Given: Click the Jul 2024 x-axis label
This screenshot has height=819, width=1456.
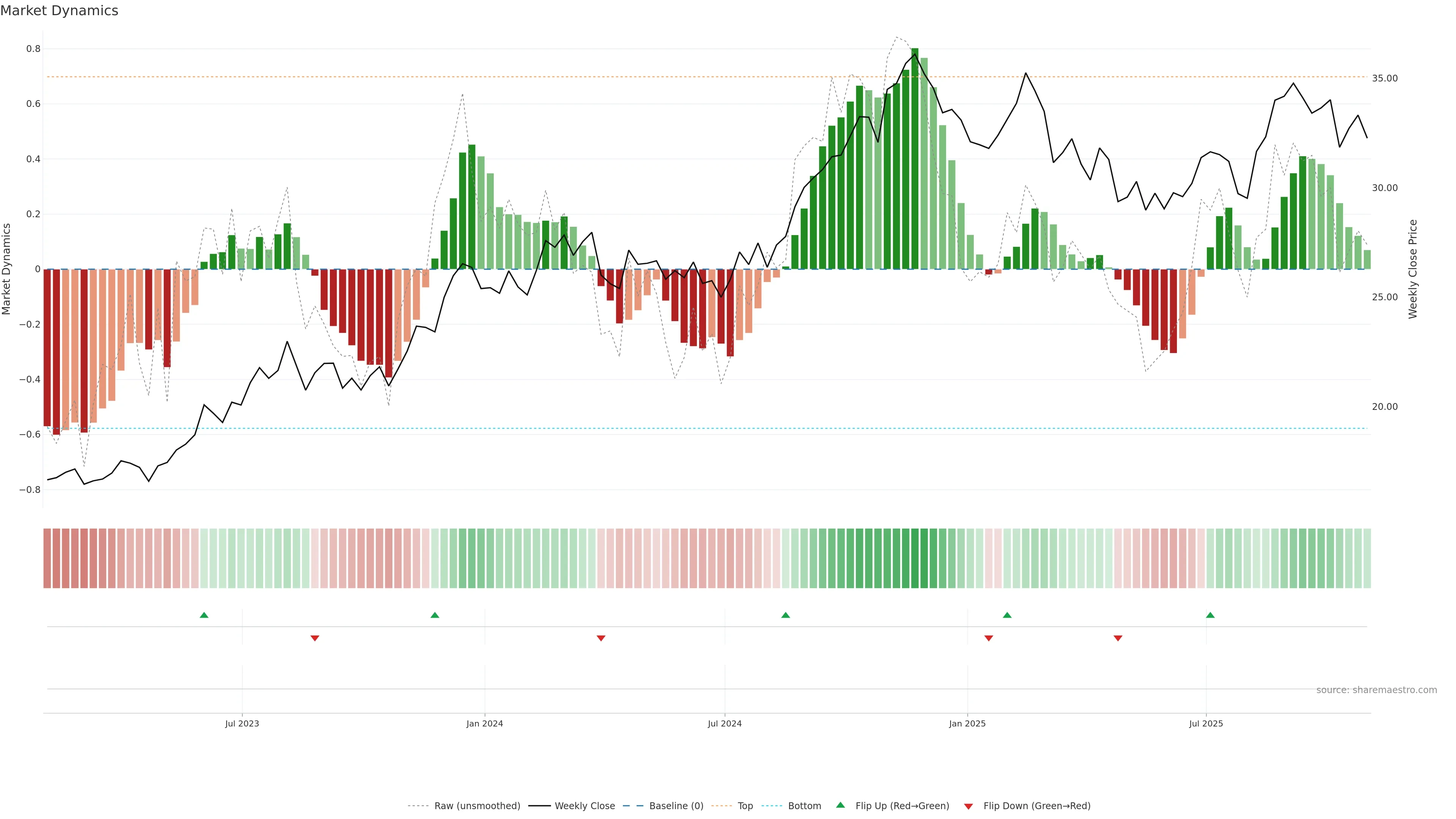Looking at the screenshot, I should [725, 723].
